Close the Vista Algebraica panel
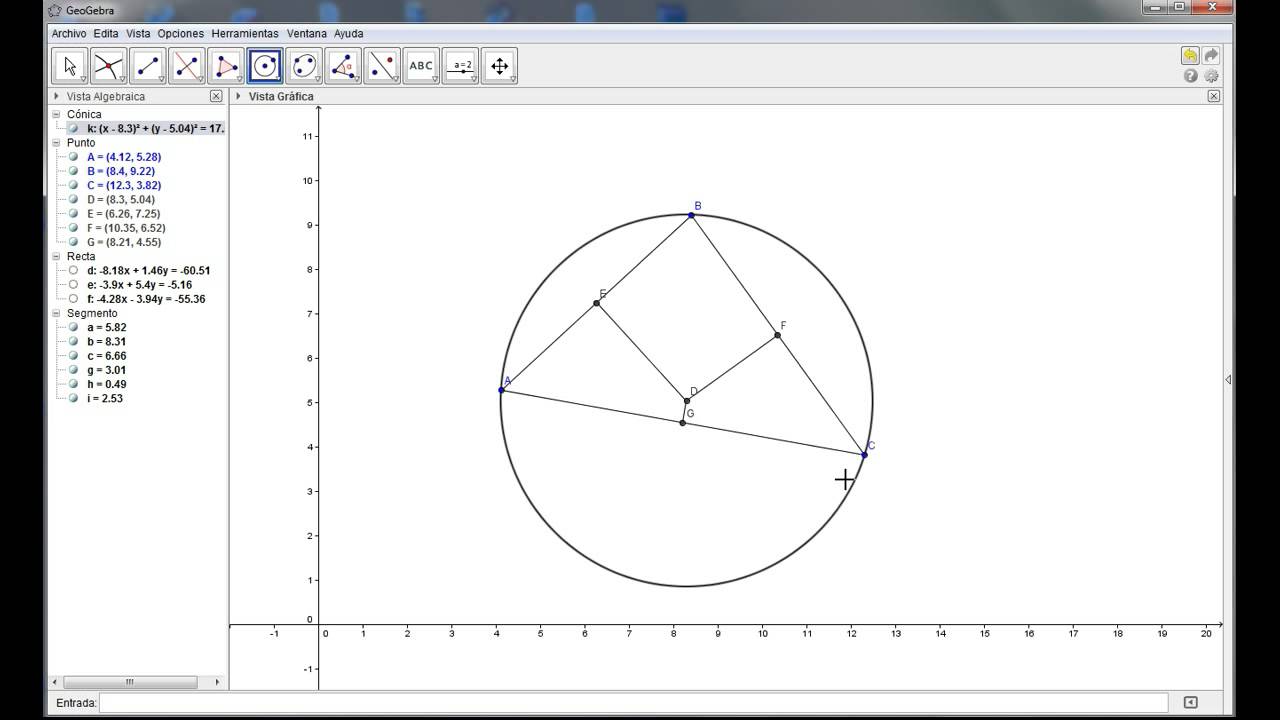 [216, 97]
